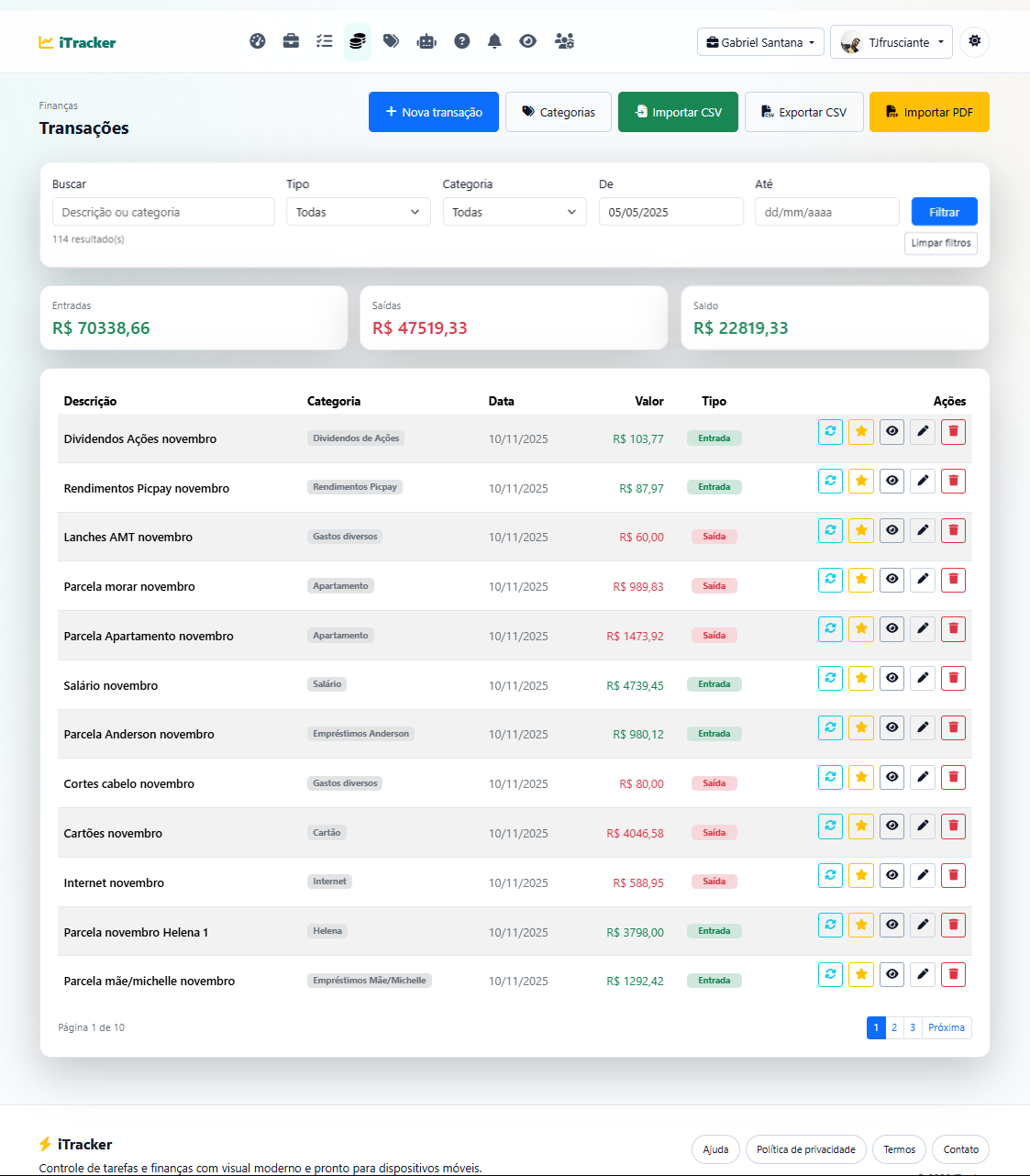Open the dashboard gauge icon in navbar
The height and width of the screenshot is (1176, 1030).
coord(258,41)
